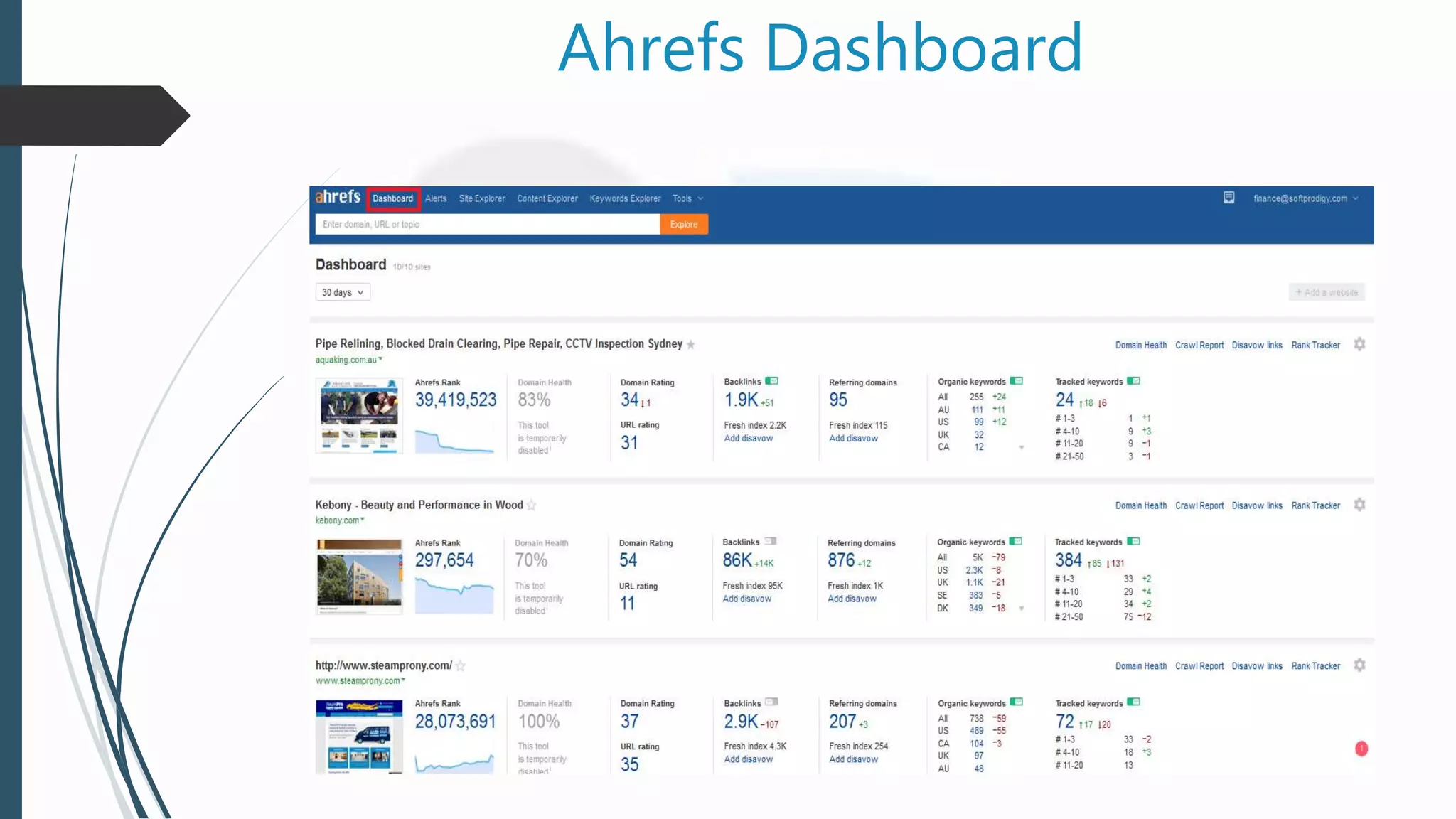The width and height of the screenshot is (1456, 819).
Task: Star the Kebony site
Action: [x=531, y=505]
